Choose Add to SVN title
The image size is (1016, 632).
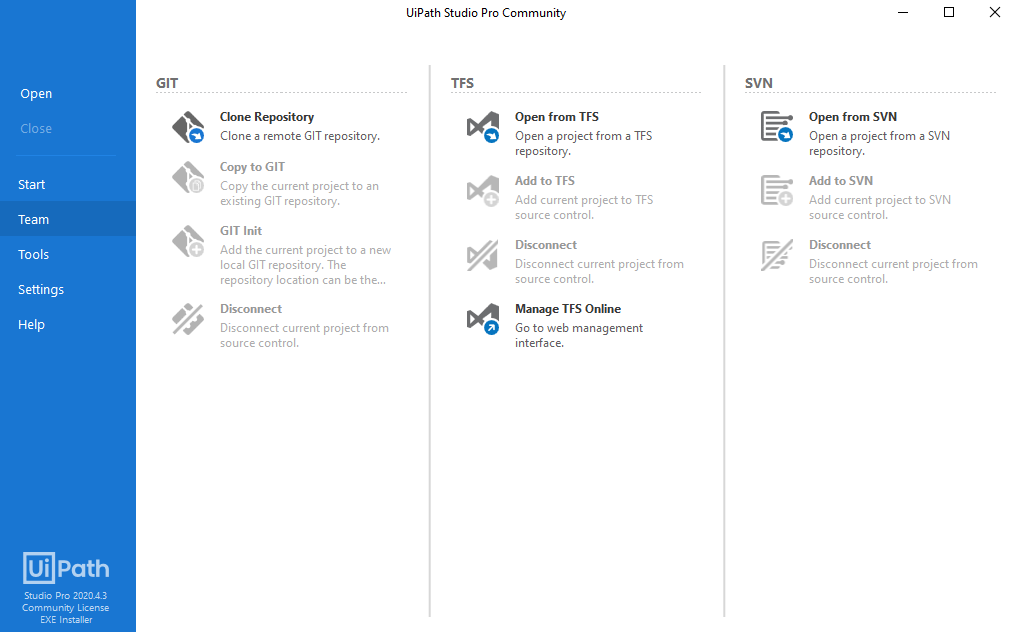tap(840, 181)
